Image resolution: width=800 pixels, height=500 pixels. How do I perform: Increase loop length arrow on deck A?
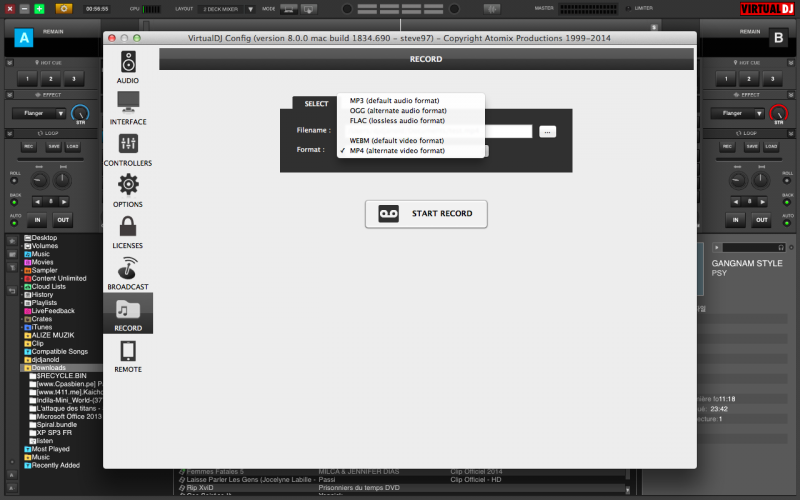point(64,202)
